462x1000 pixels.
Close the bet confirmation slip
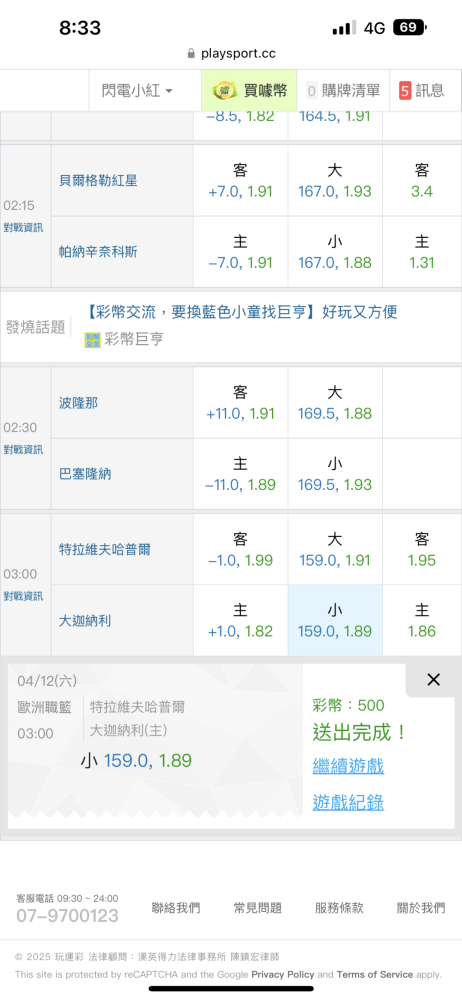(433, 680)
